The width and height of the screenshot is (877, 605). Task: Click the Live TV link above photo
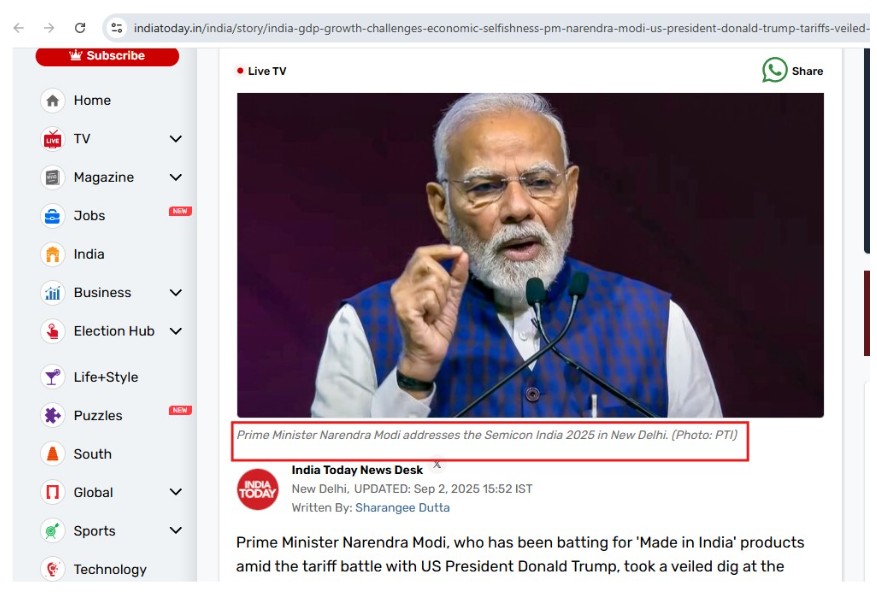coord(262,71)
